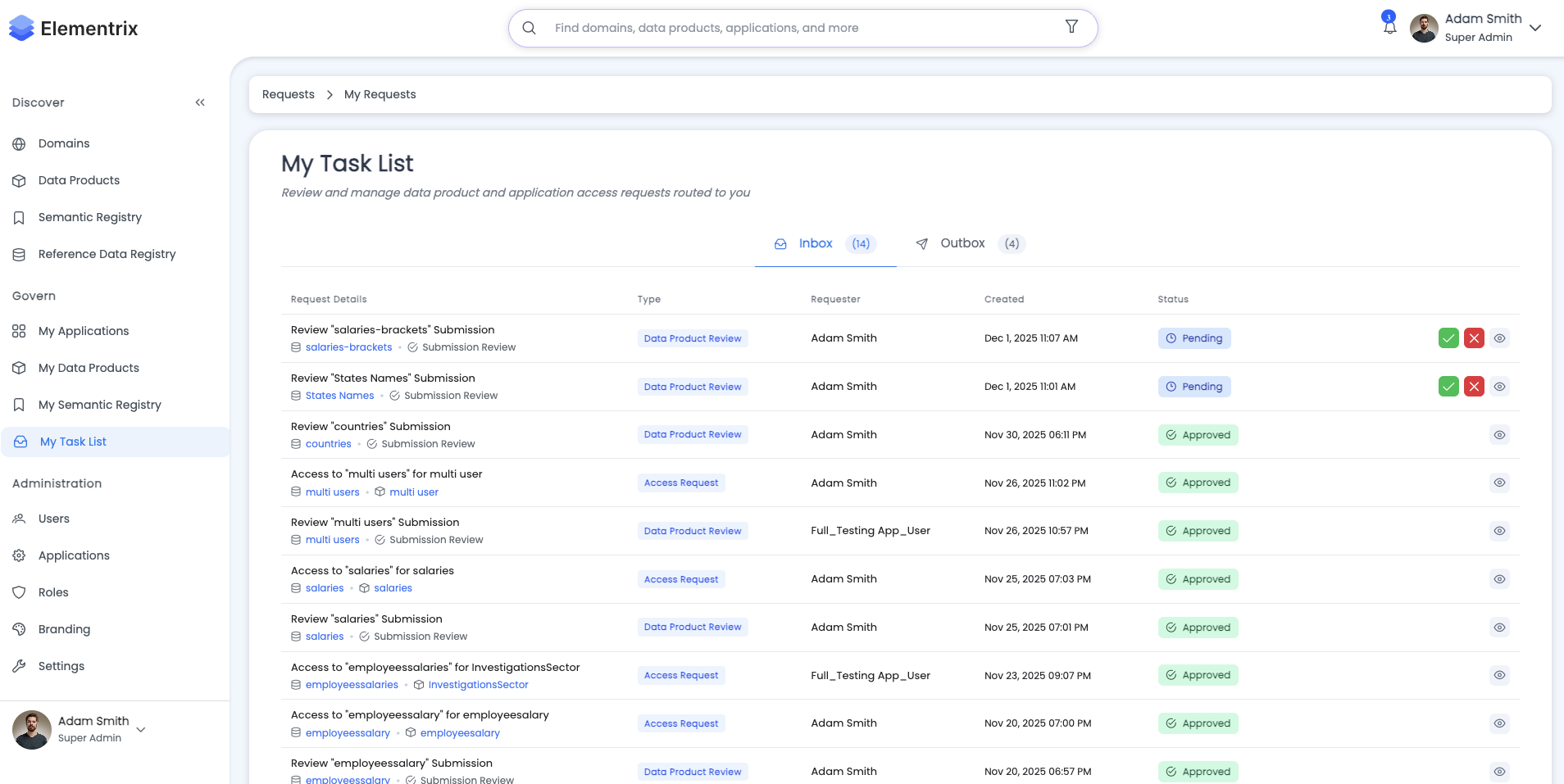Expand the Adam Smith menu in header
The height and width of the screenshot is (784, 1564).
click(1535, 28)
